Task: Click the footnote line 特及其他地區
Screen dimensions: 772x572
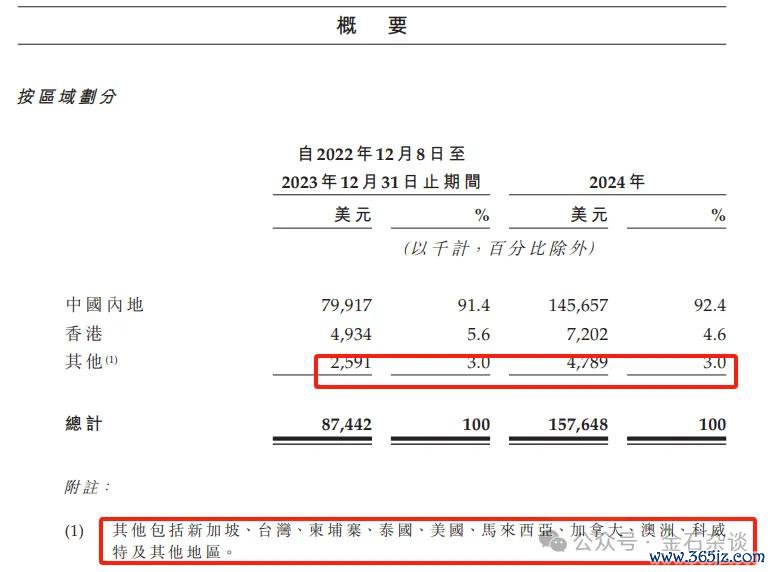Action: coord(173,552)
